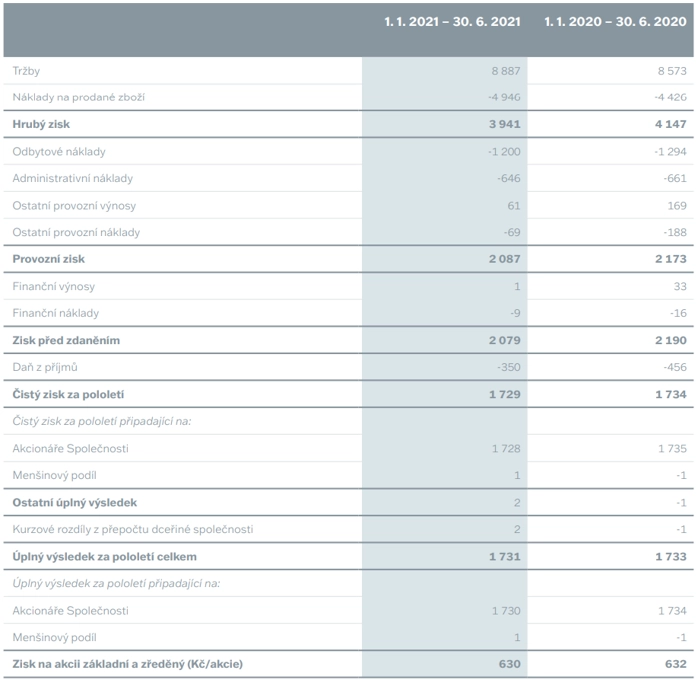This screenshot has width=698, height=683.
Task: Select the Zisk před zdaněním row label
Action: click(66, 340)
